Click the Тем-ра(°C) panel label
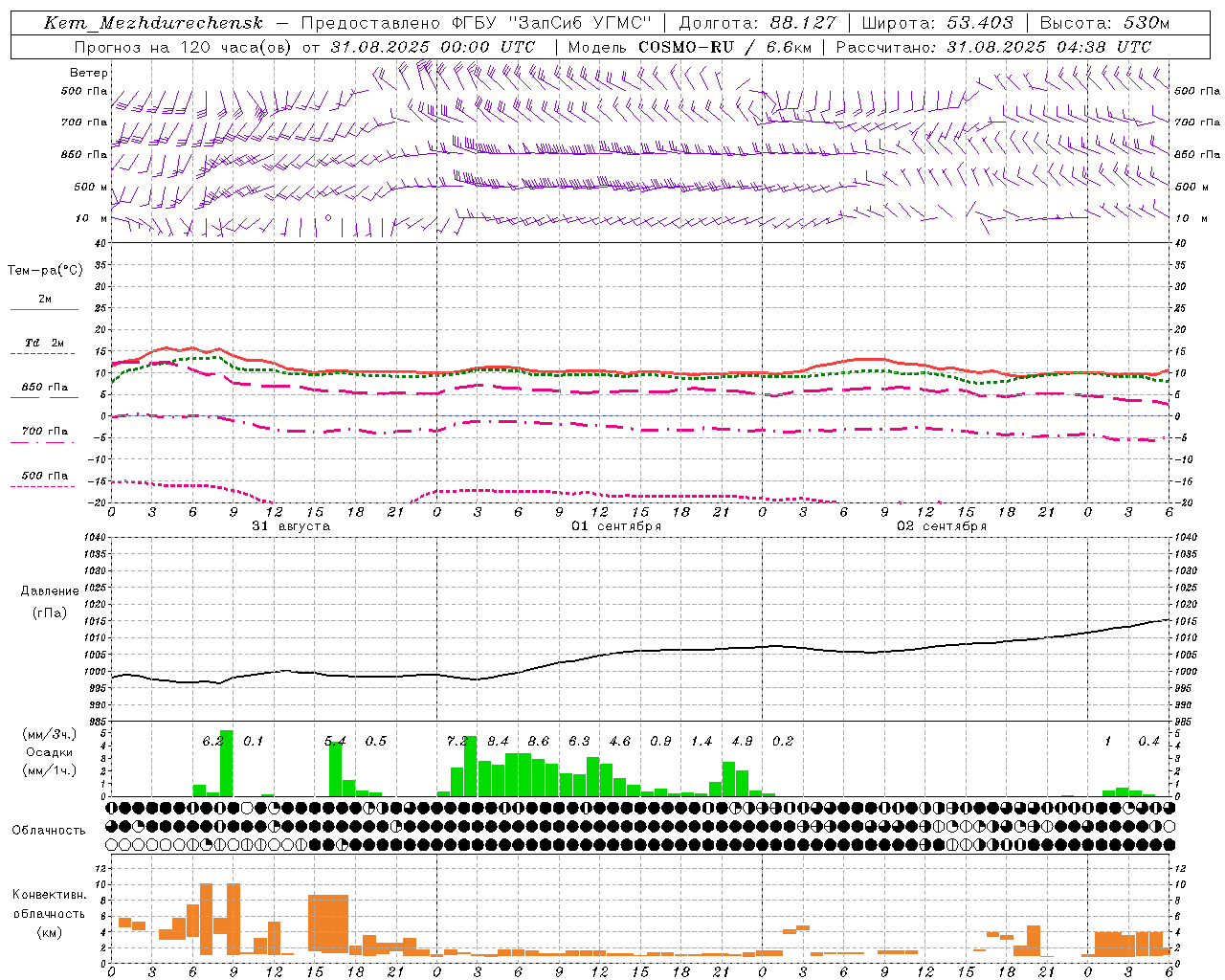 point(45,271)
